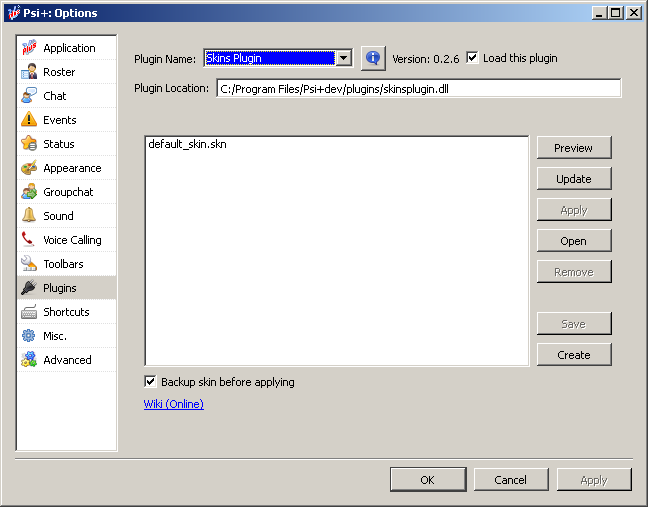Open the Wiki (Online) link

tap(174, 404)
